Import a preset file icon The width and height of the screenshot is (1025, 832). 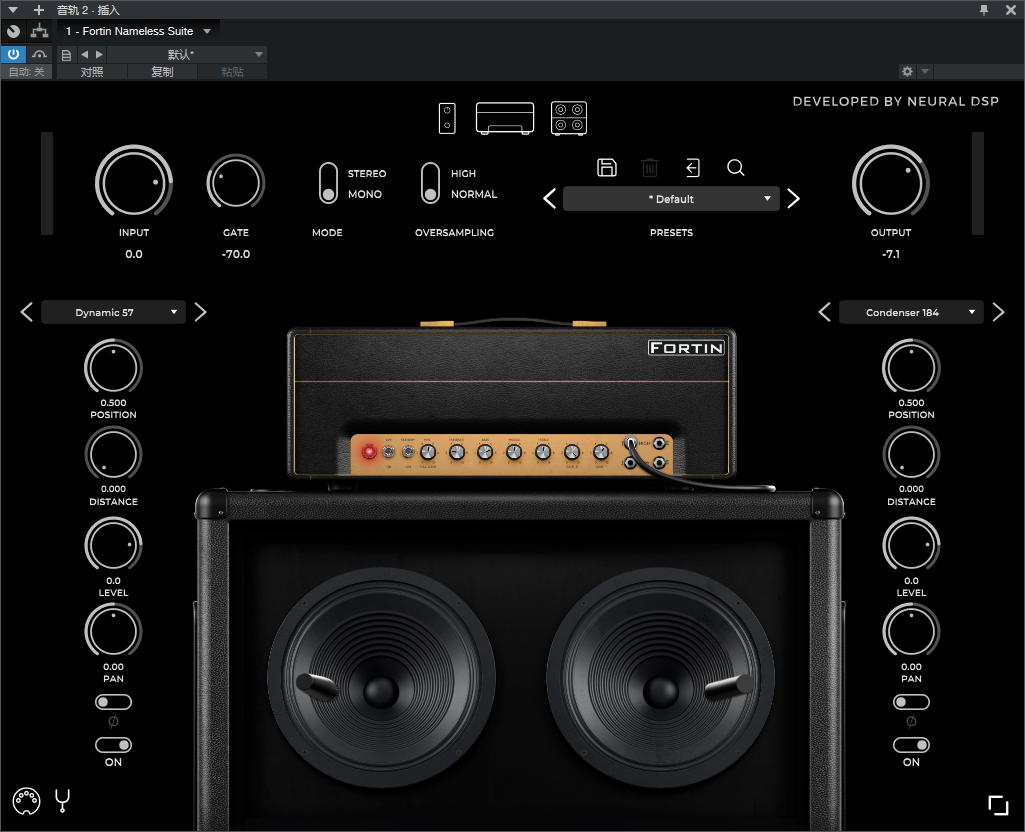pos(693,167)
